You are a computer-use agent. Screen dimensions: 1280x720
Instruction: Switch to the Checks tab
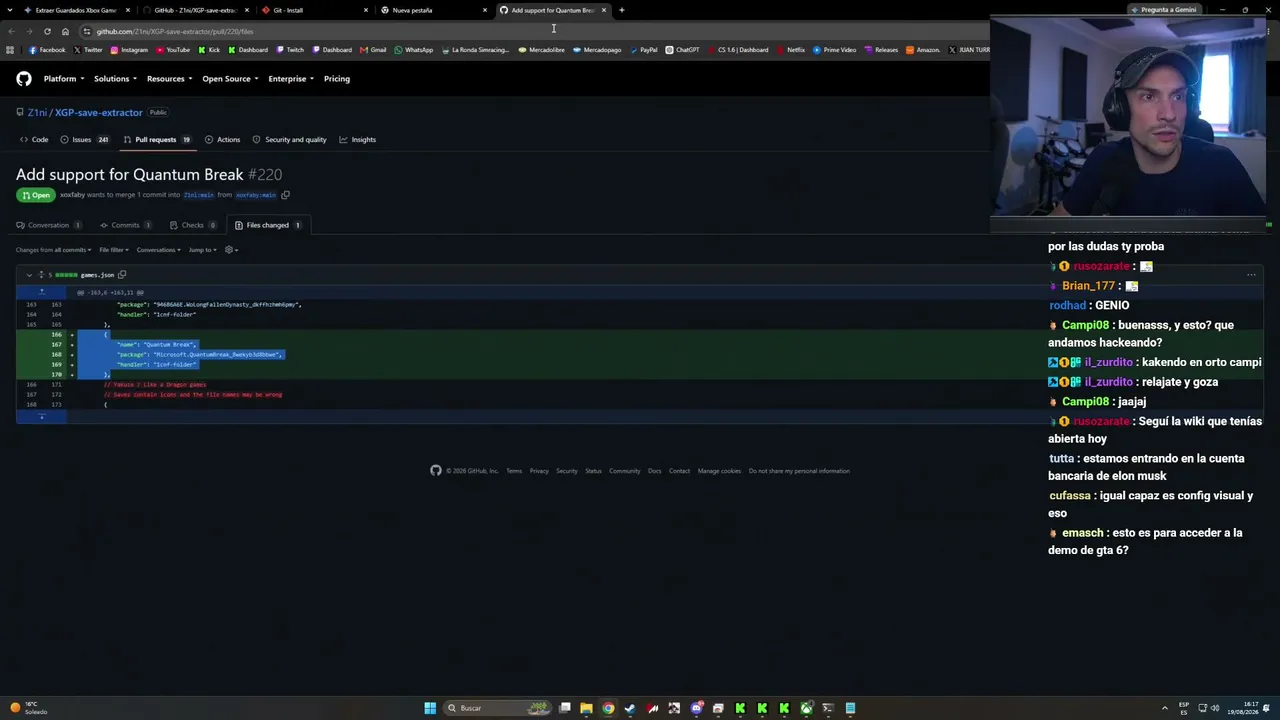pos(193,225)
